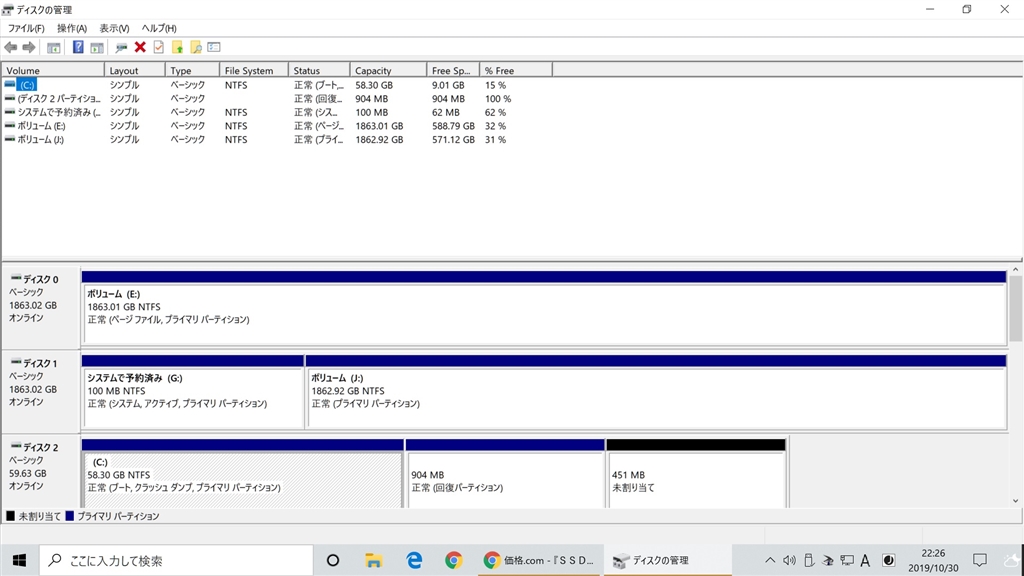Select the 904 MB recovery partition block
This screenshot has width=1024, height=576.
point(505,474)
